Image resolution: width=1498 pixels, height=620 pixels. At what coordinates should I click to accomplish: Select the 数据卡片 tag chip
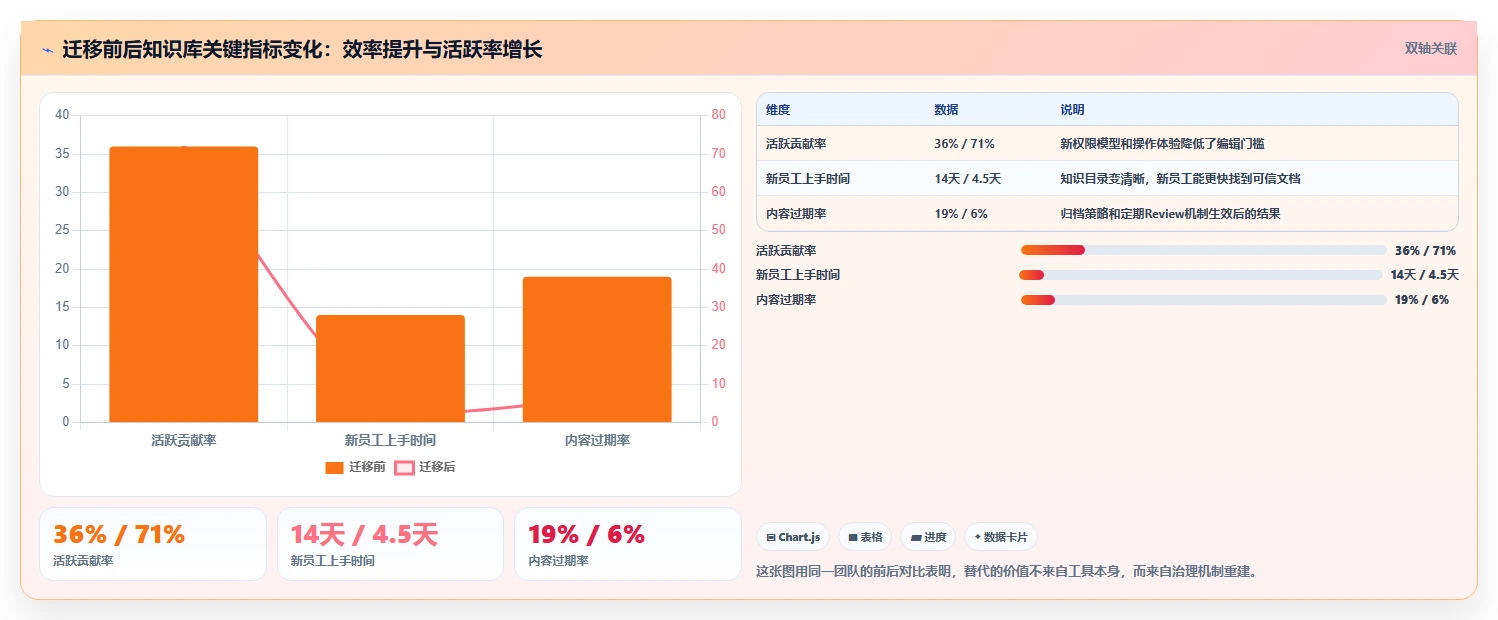(1001, 537)
